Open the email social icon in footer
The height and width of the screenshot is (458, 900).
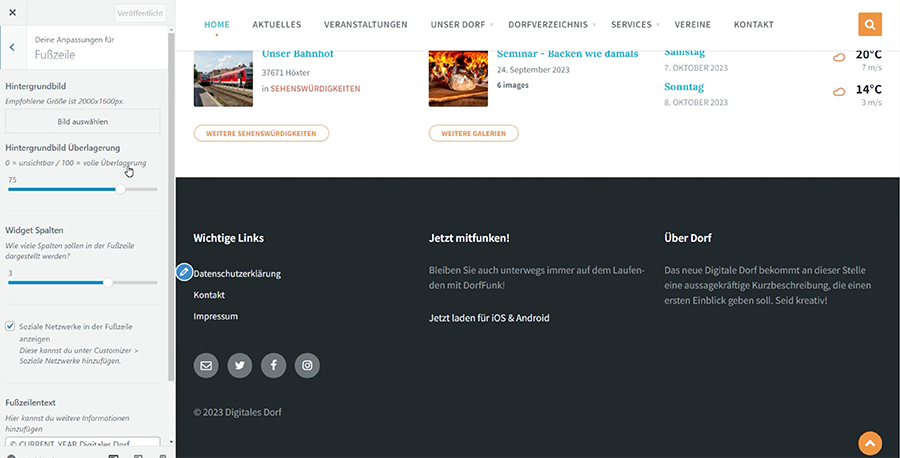206,366
